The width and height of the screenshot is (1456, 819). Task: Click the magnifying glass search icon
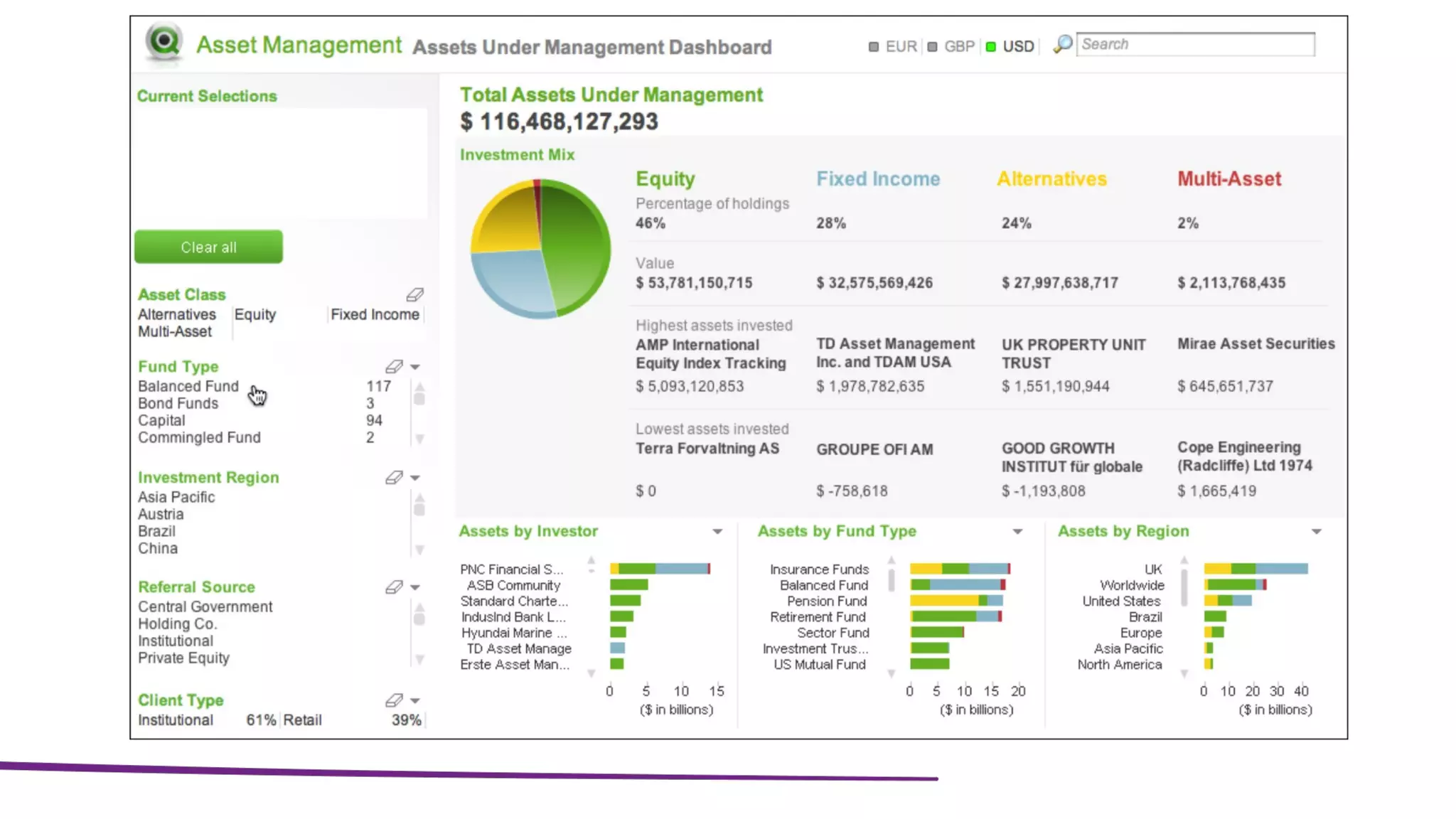[x=1062, y=44]
